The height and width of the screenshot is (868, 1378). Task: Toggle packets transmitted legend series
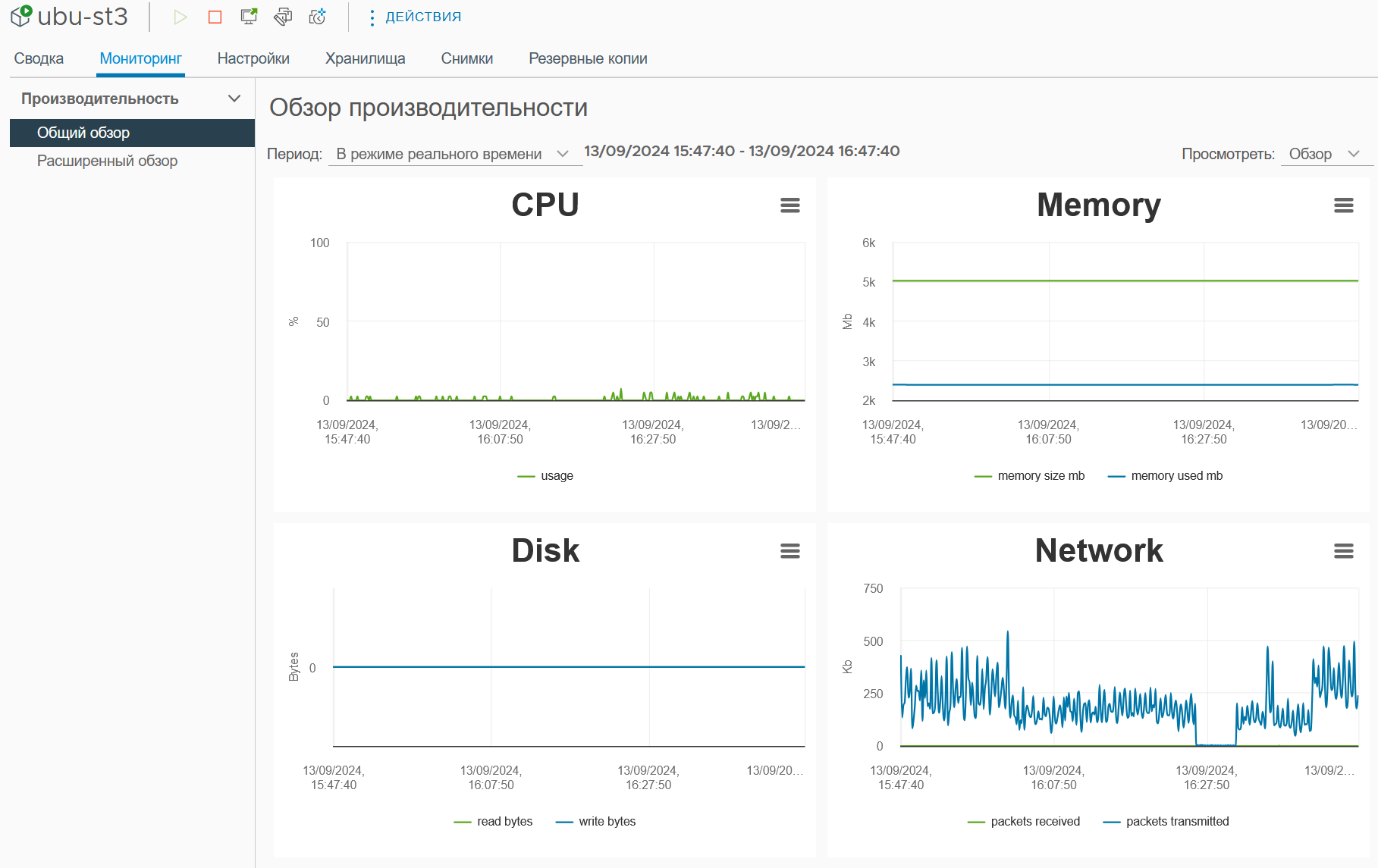[1166, 822]
